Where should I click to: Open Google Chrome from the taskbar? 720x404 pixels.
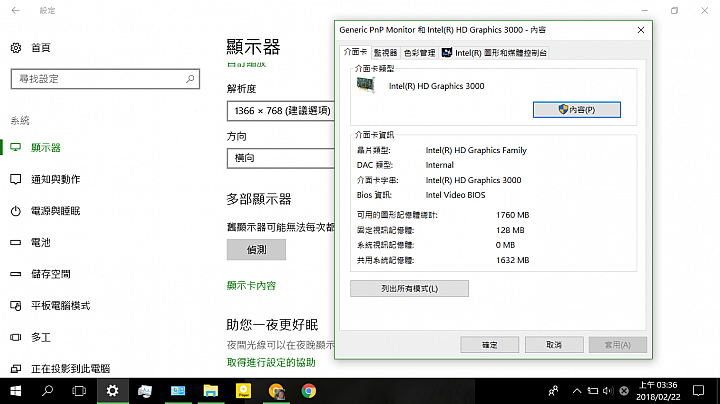(x=309, y=391)
